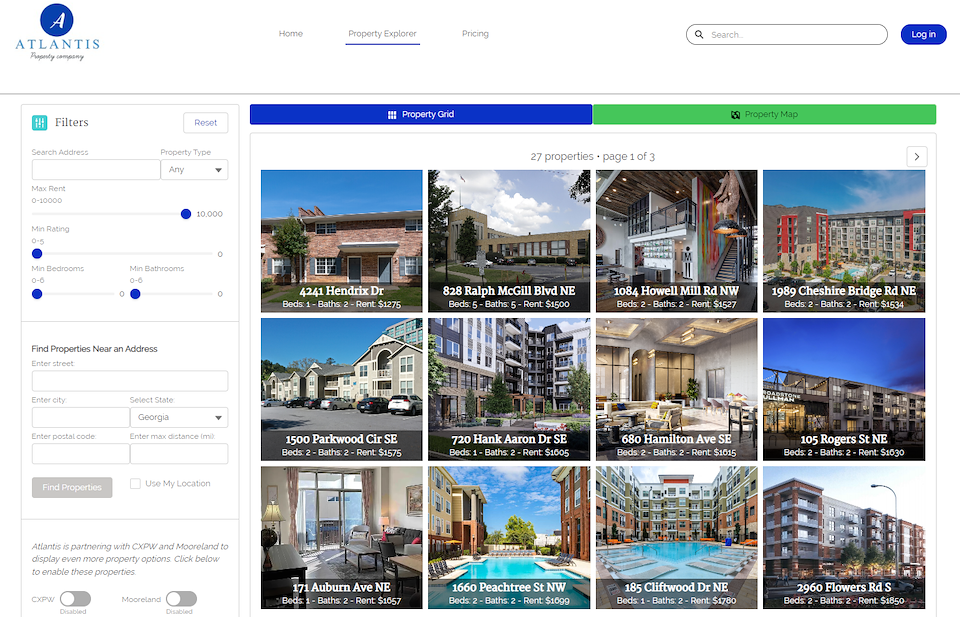Screen dimensions: 960x617
Task: Go to next page arrow
Action: point(917,157)
